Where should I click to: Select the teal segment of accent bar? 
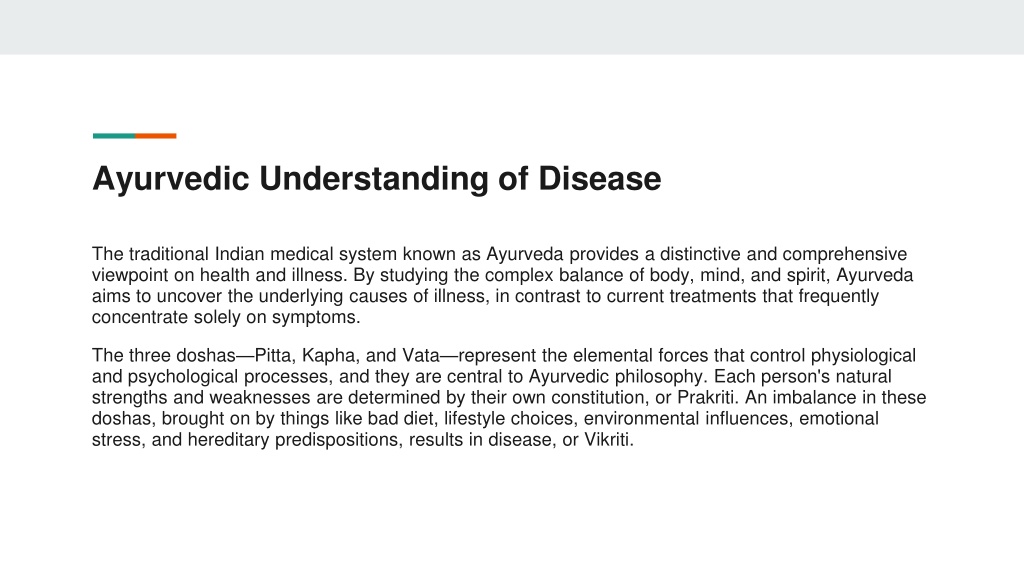114,136
